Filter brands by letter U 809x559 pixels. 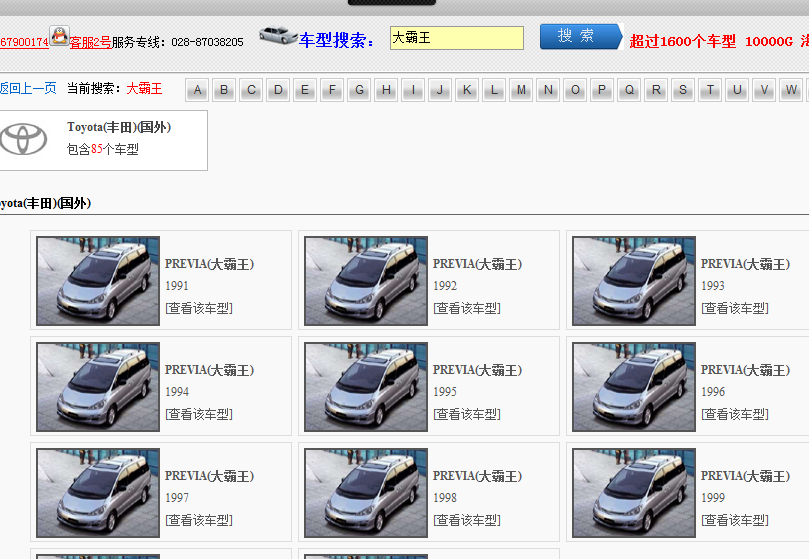pos(737,90)
